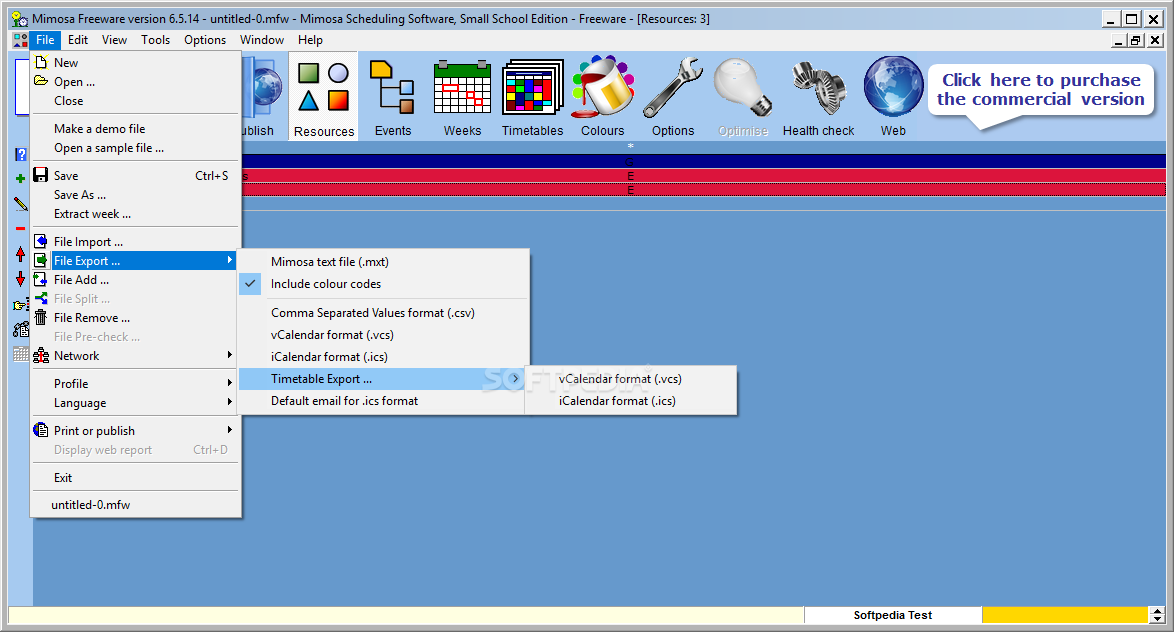This screenshot has width=1174, height=632.
Task: Open the Resources toolbar icon
Action: 323,96
